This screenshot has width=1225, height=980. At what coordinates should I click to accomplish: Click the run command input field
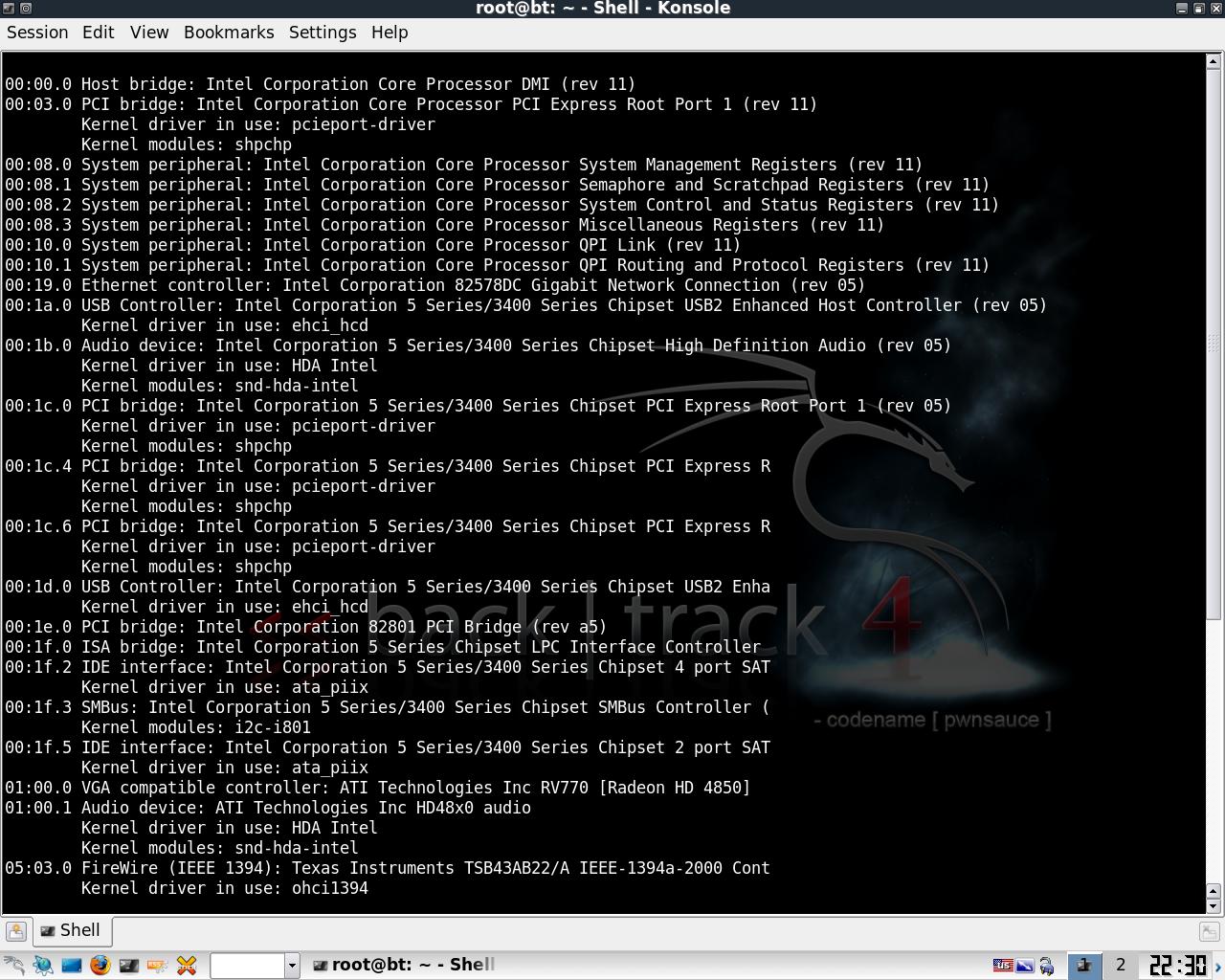tap(247, 965)
